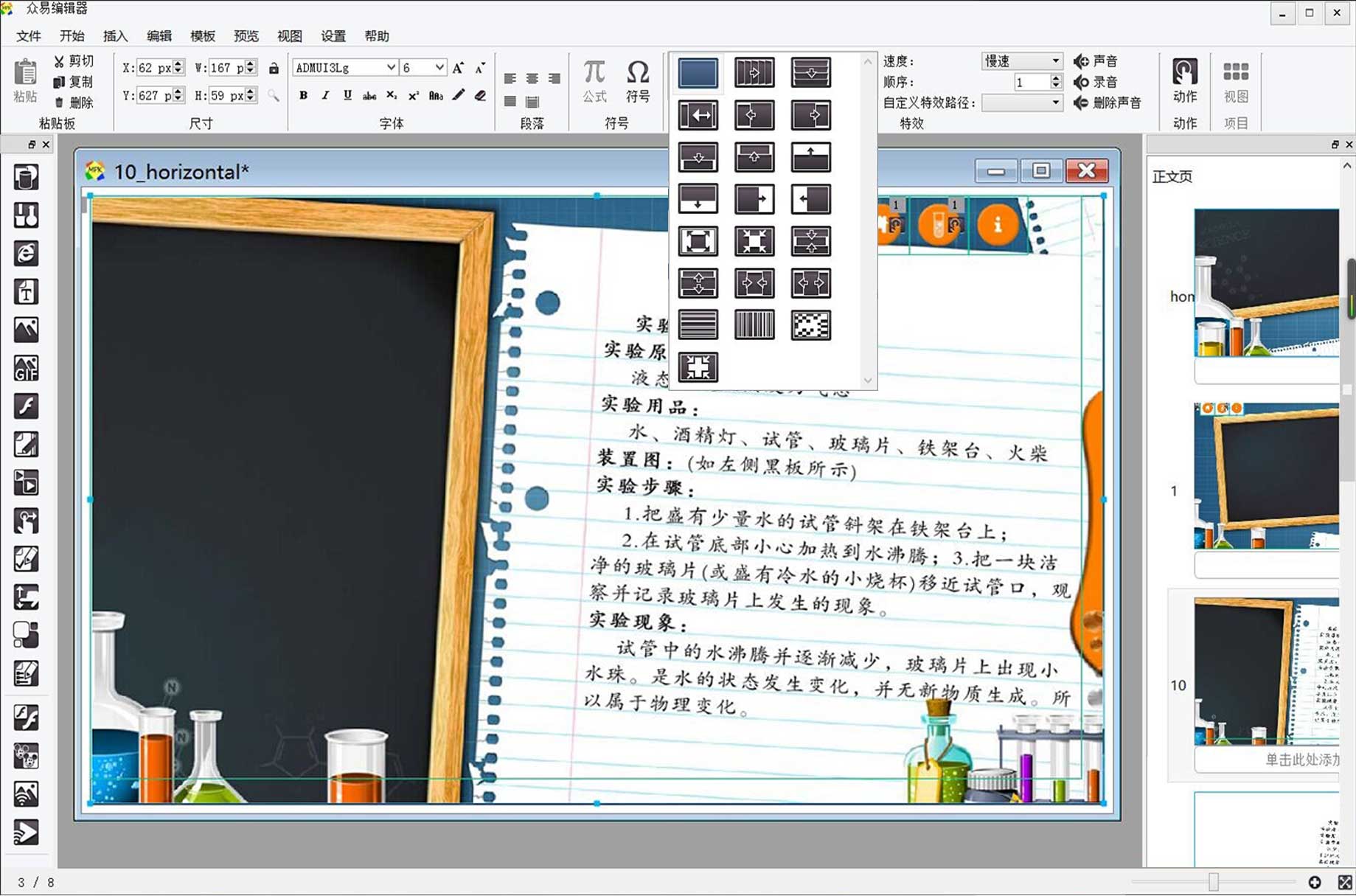Click the decrease font size icon
This screenshot has width=1356, height=896.
tap(480, 68)
